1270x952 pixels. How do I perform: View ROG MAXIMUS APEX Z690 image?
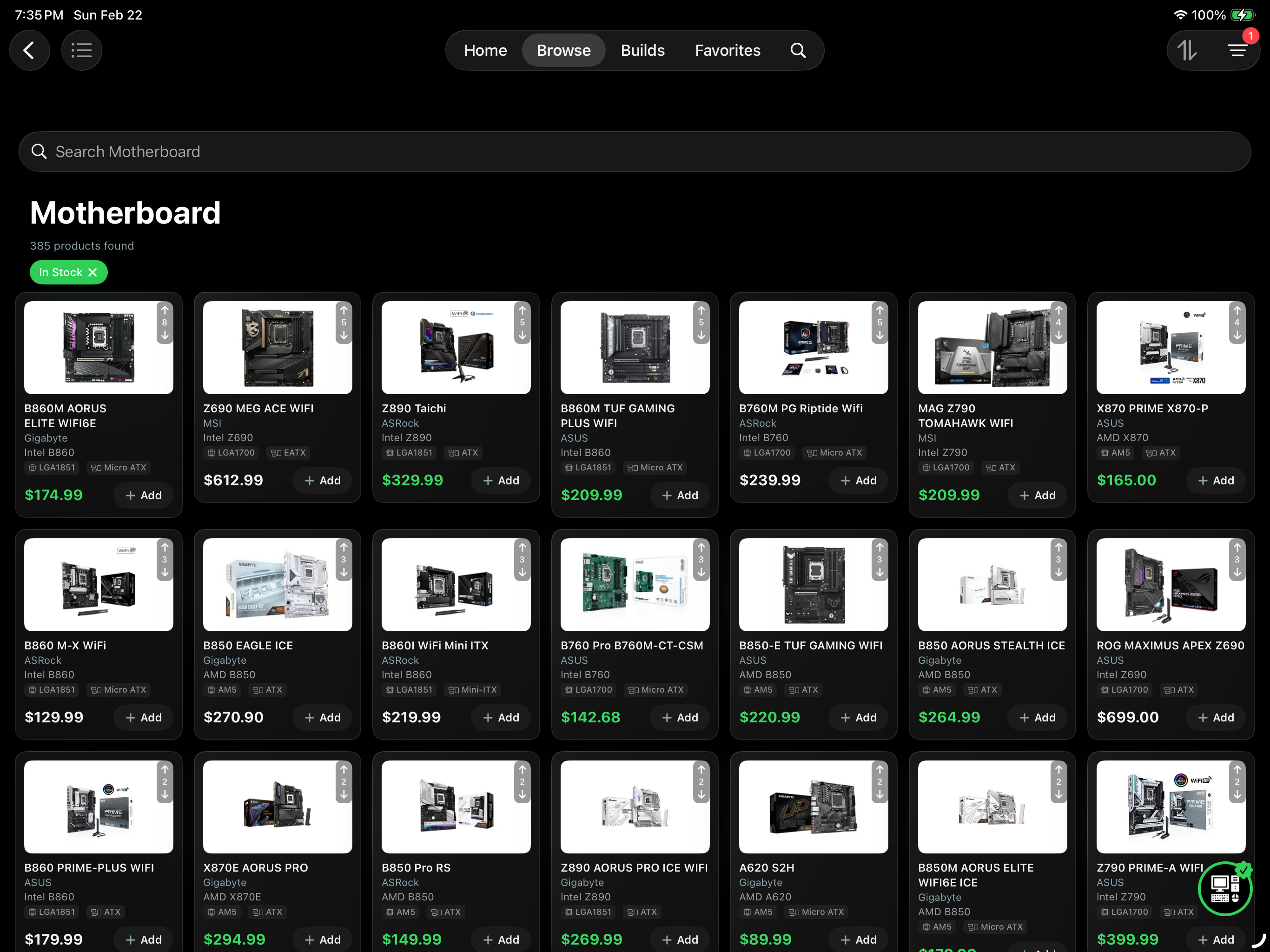[1171, 584]
